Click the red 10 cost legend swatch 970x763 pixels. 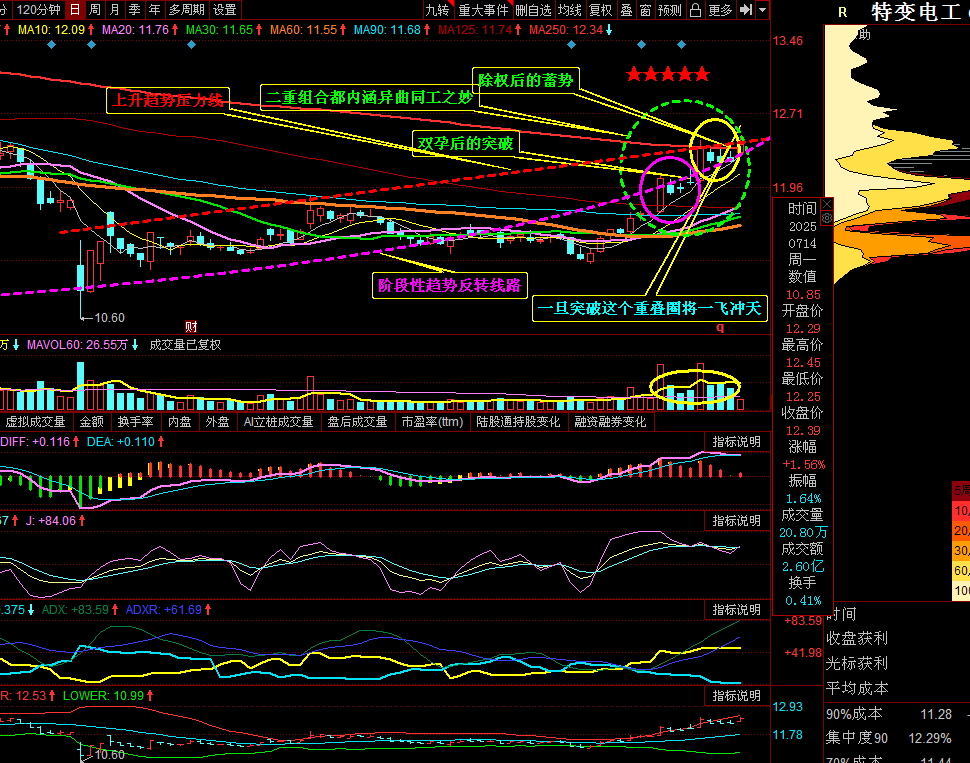tap(961, 511)
